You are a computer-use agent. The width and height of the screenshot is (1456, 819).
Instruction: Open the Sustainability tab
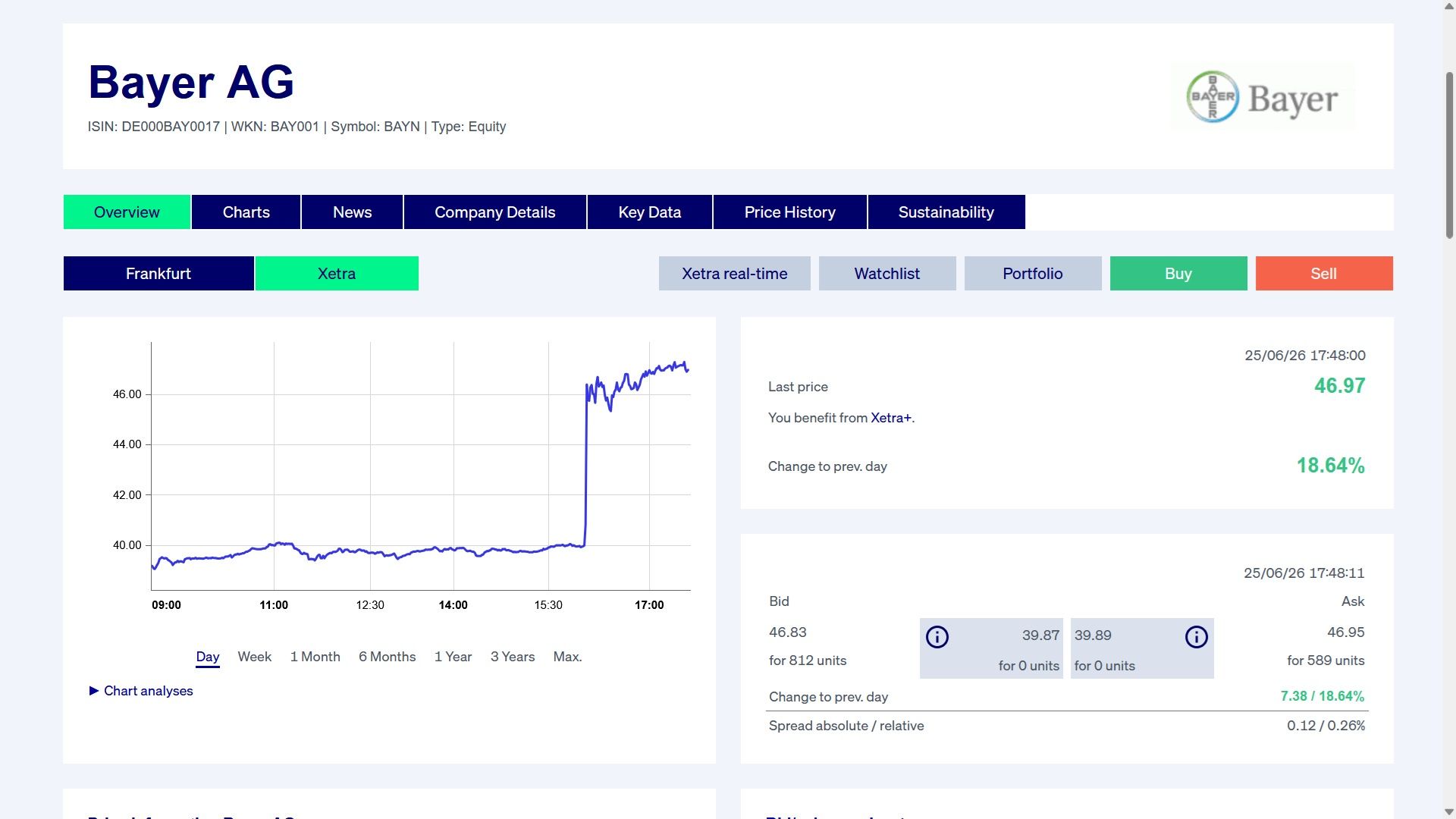point(946,212)
